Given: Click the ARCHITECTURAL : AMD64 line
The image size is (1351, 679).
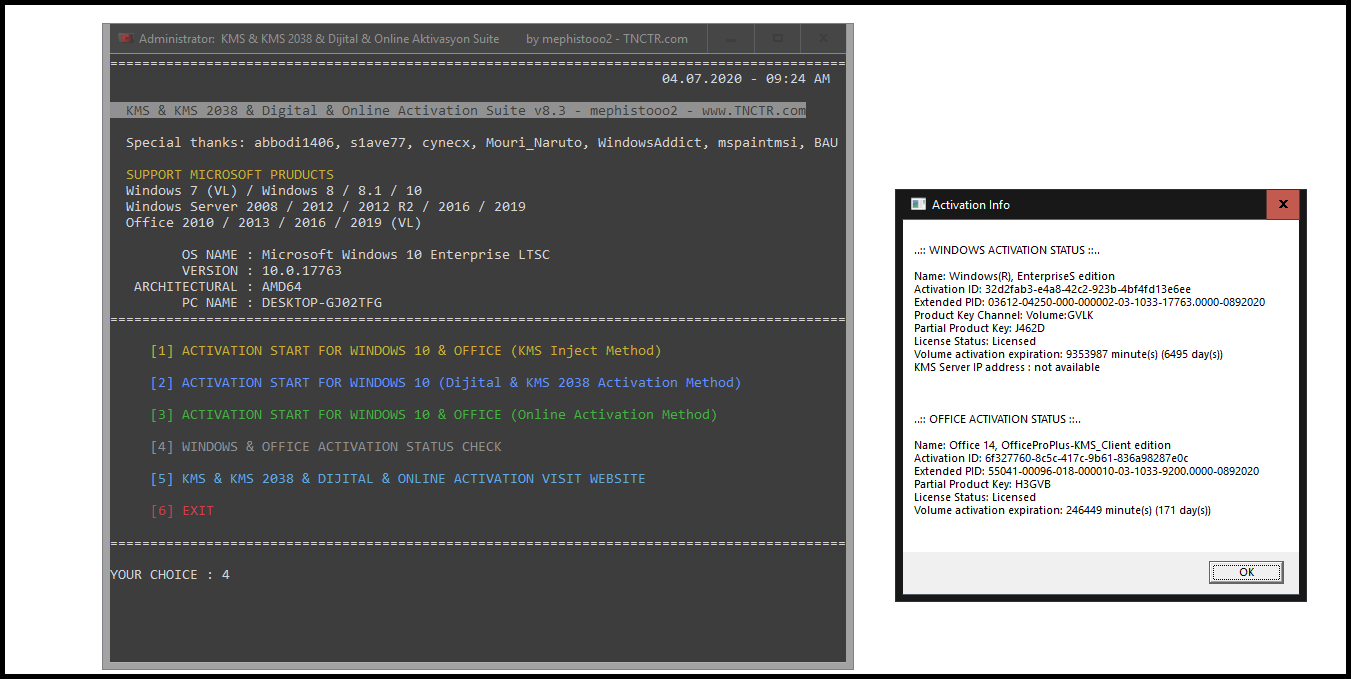Looking at the screenshot, I should pos(218,287).
